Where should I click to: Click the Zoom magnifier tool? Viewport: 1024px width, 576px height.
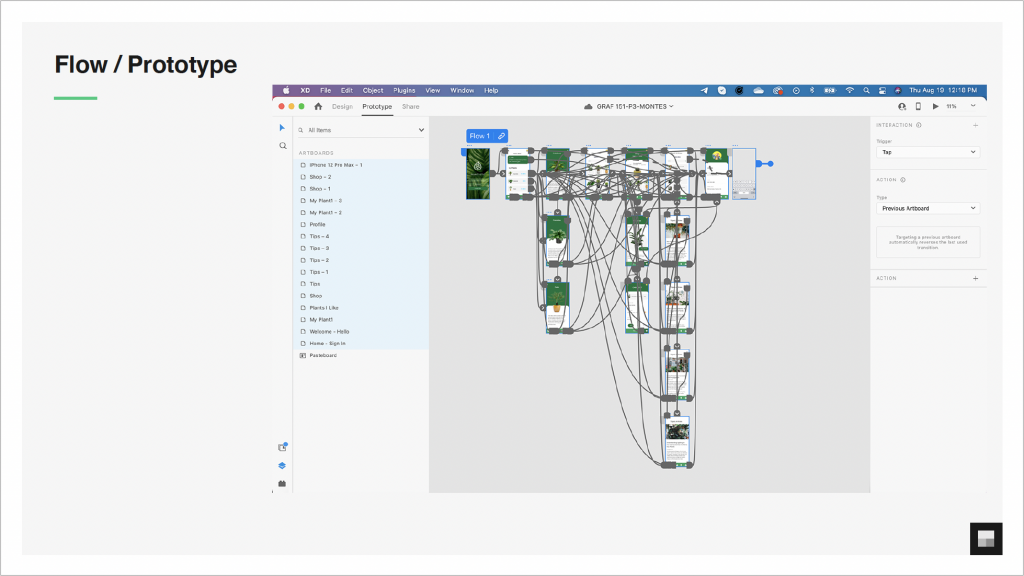282,146
